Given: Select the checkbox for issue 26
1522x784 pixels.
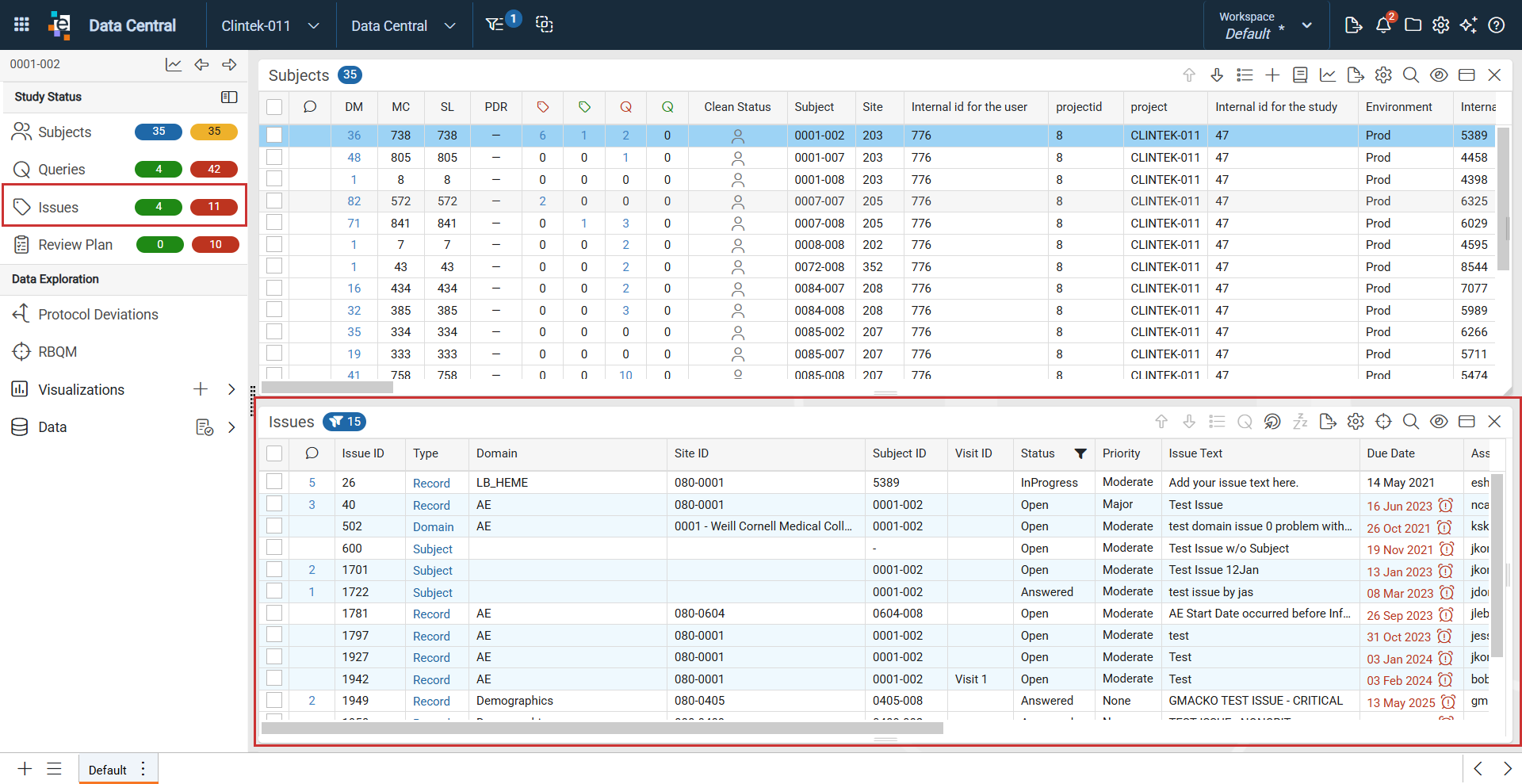Looking at the screenshot, I should (274, 481).
